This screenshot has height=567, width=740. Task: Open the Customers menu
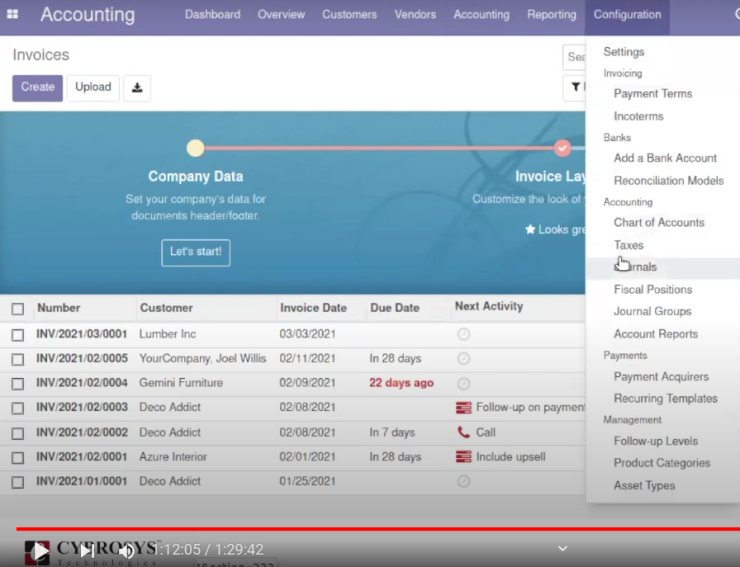click(349, 15)
